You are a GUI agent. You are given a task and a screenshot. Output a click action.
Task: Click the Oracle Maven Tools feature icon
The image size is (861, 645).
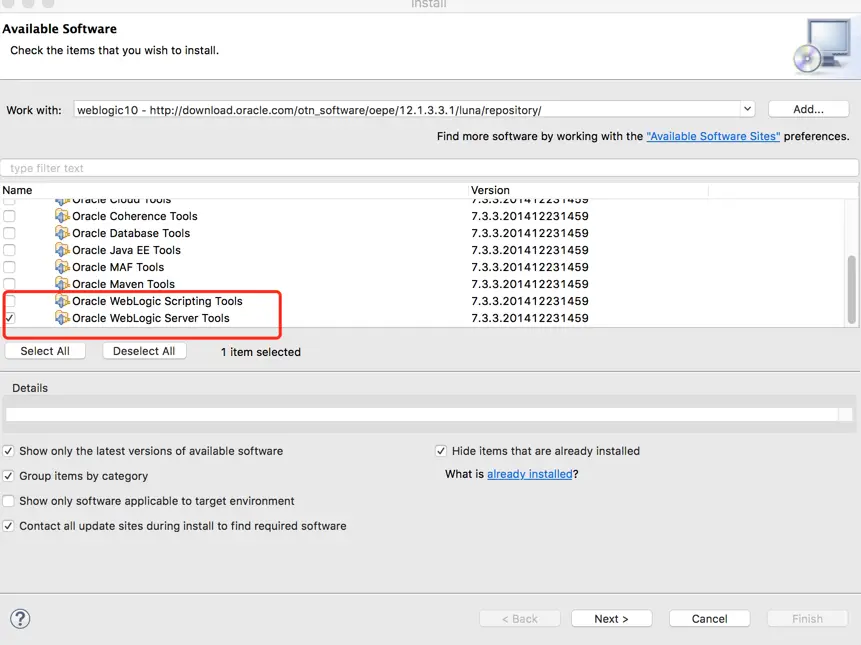pyautogui.click(x=62, y=284)
